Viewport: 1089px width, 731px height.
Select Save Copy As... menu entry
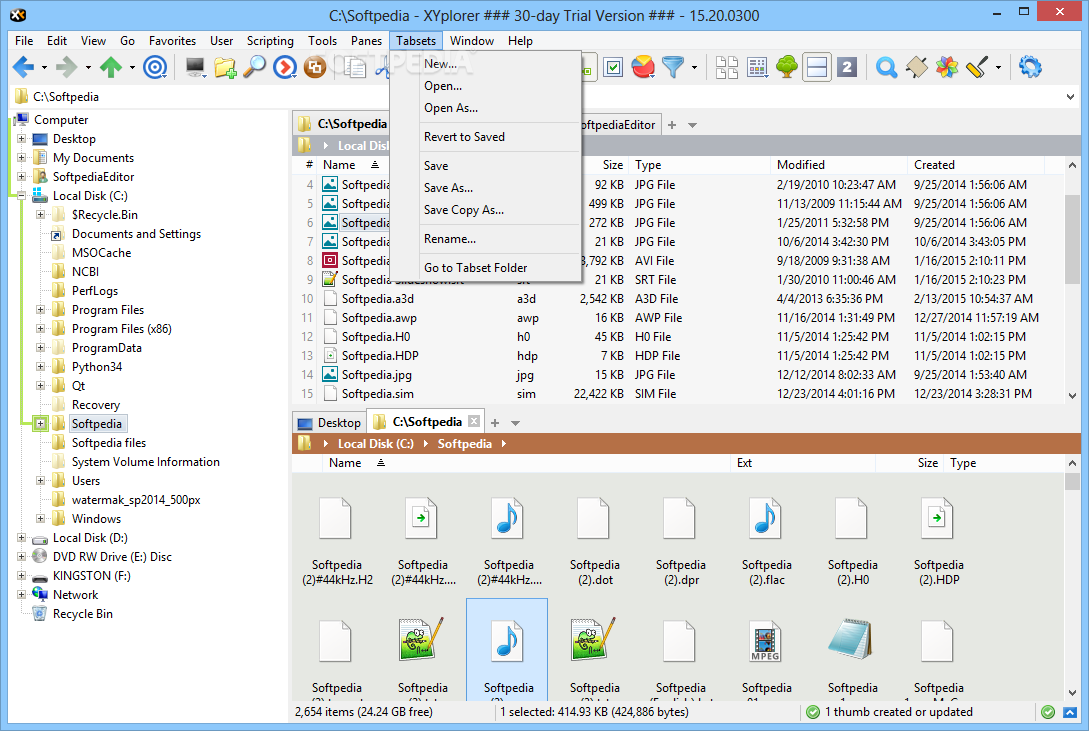[464, 210]
